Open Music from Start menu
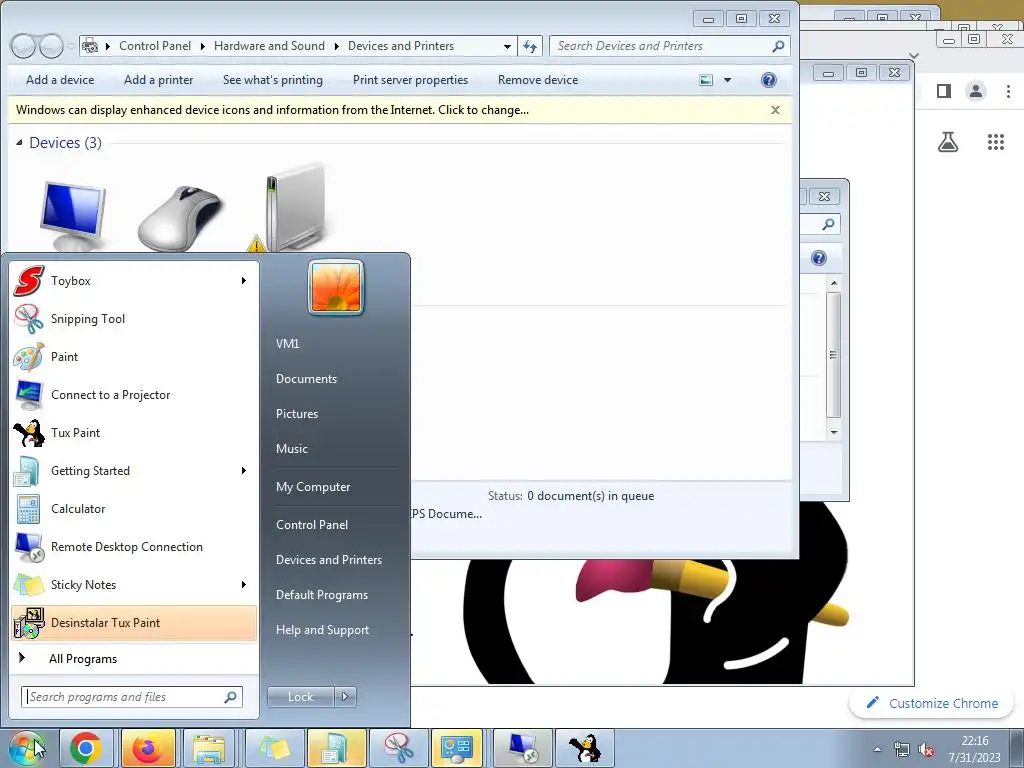The height and width of the screenshot is (768, 1024). pos(291,449)
